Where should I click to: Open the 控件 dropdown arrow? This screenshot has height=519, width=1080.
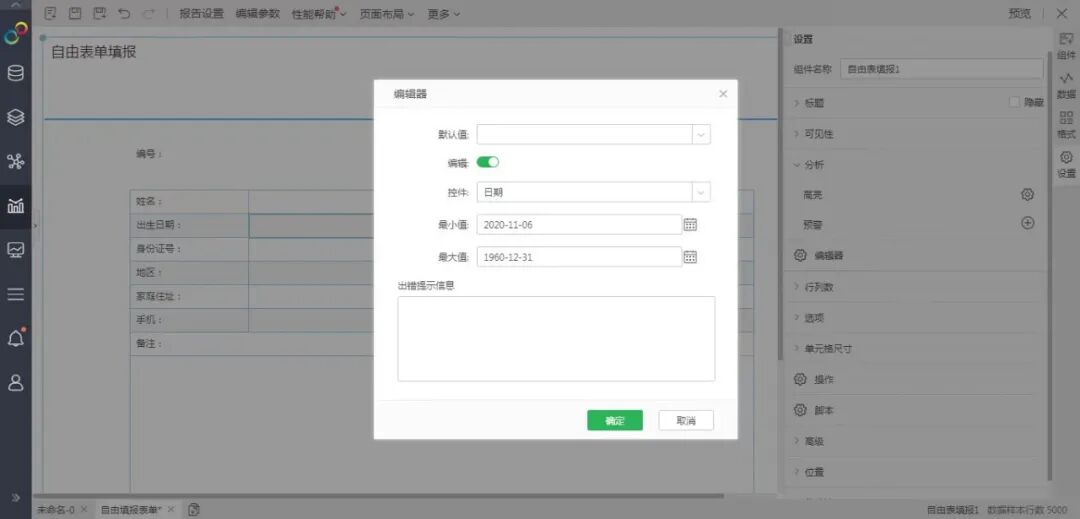click(701, 192)
